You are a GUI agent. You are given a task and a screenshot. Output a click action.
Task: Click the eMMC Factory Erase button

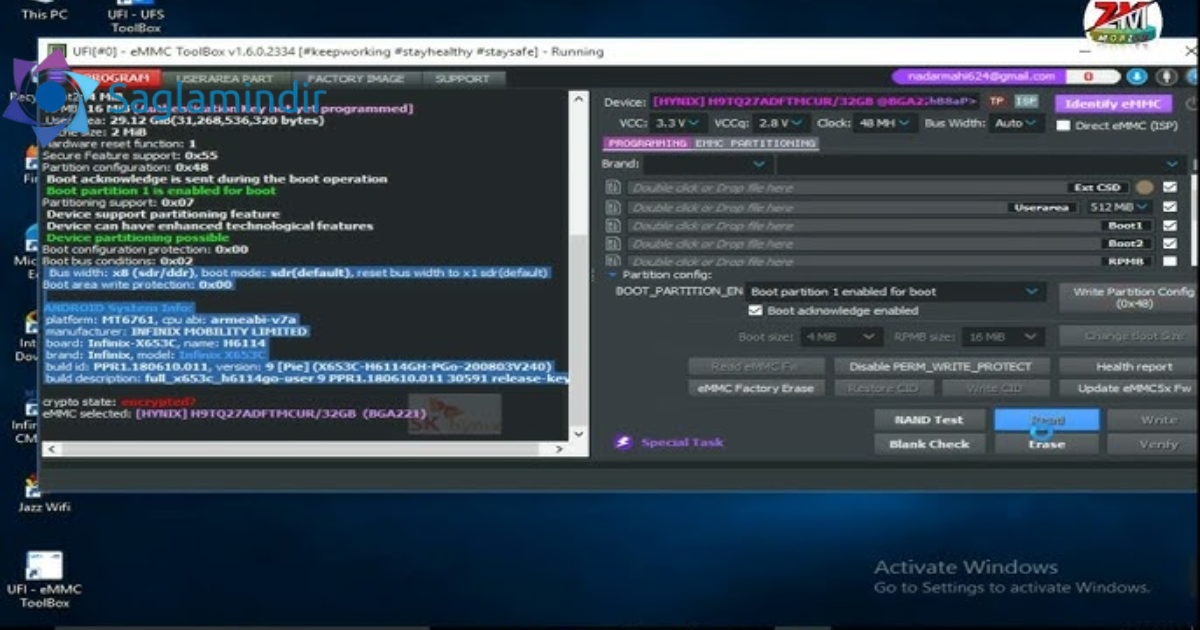[757, 388]
